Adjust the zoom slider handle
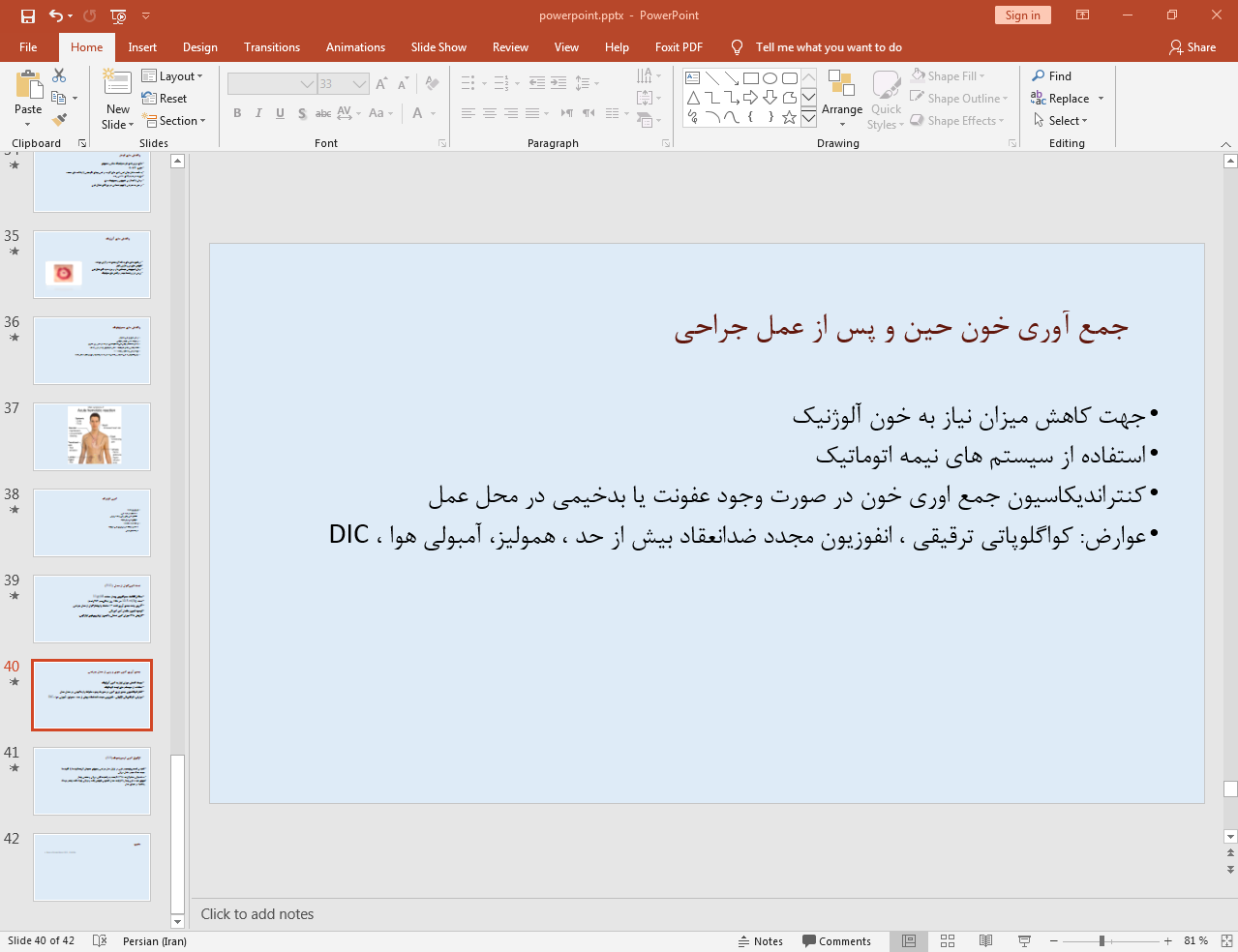Image resolution: width=1238 pixels, height=952 pixels. [x=1102, y=941]
